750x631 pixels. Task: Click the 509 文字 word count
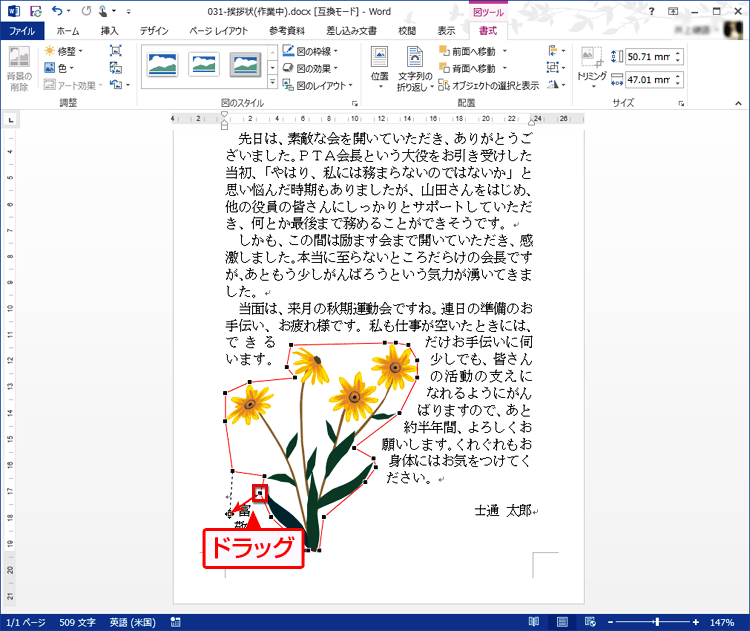[77, 622]
